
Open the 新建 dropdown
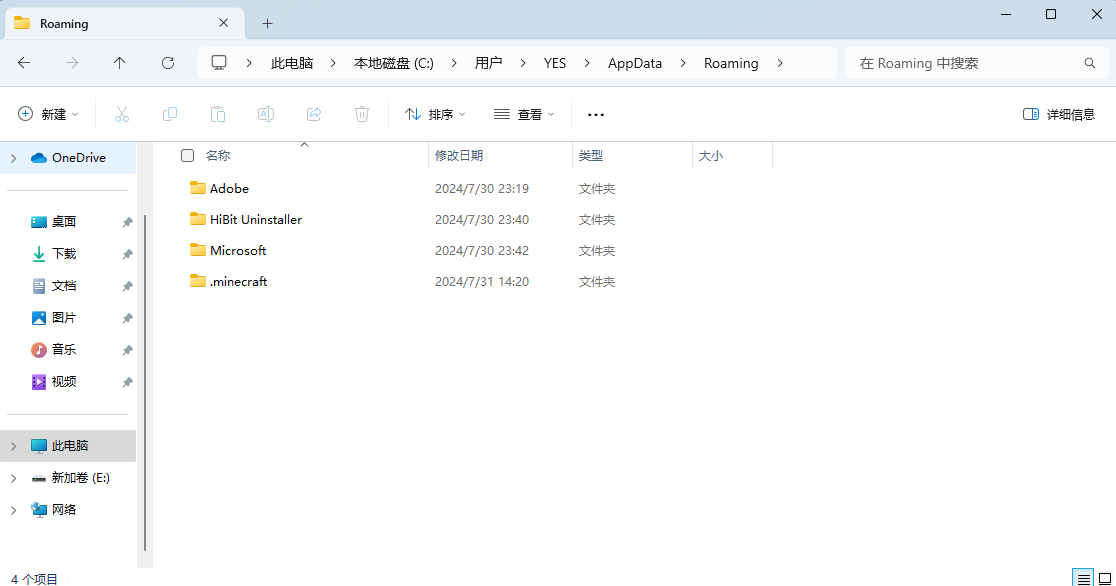[48, 115]
